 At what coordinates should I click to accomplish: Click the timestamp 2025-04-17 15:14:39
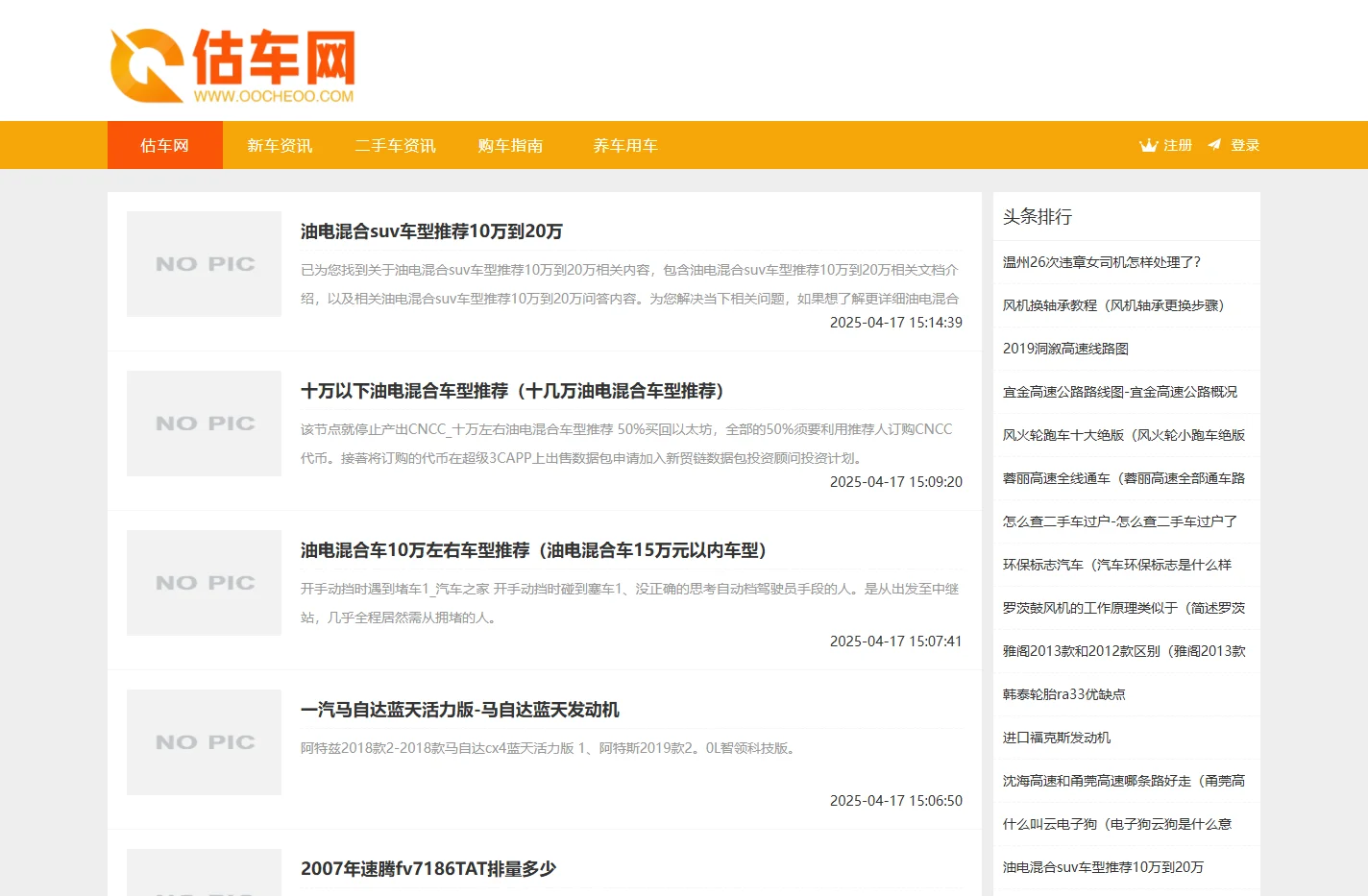(x=896, y=323)
